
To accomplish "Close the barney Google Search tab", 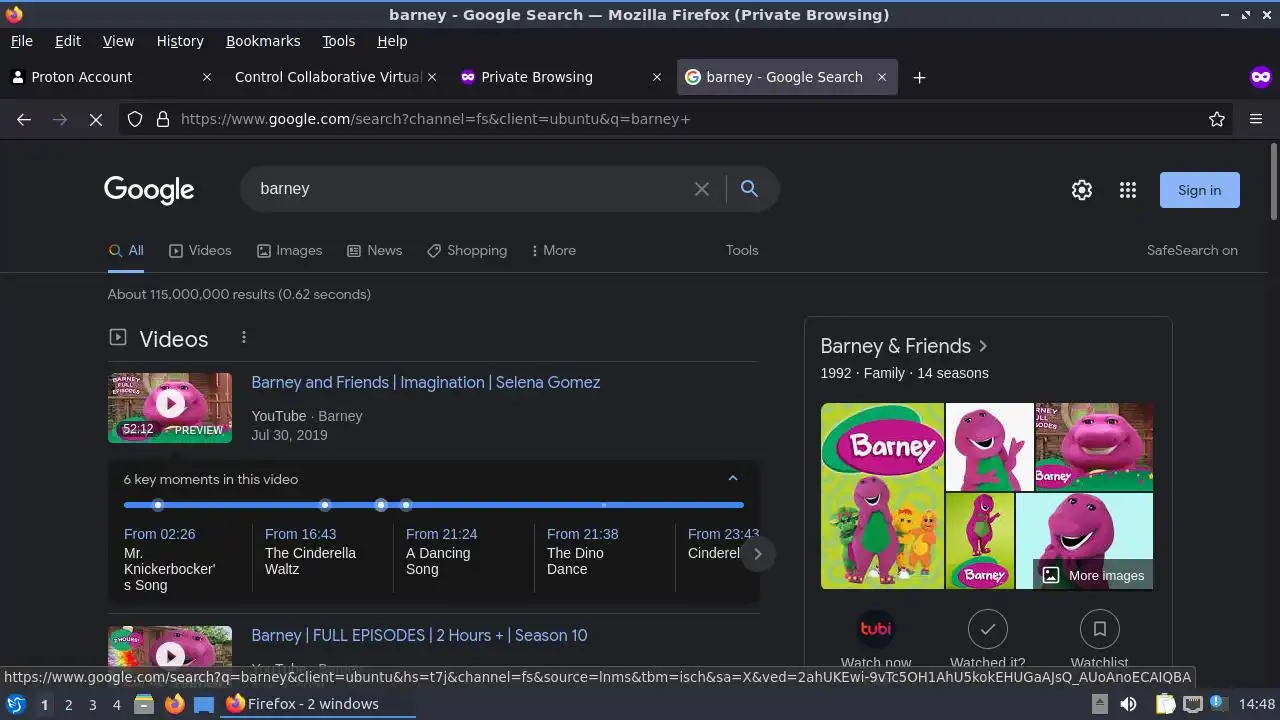I will click(882, 77).
